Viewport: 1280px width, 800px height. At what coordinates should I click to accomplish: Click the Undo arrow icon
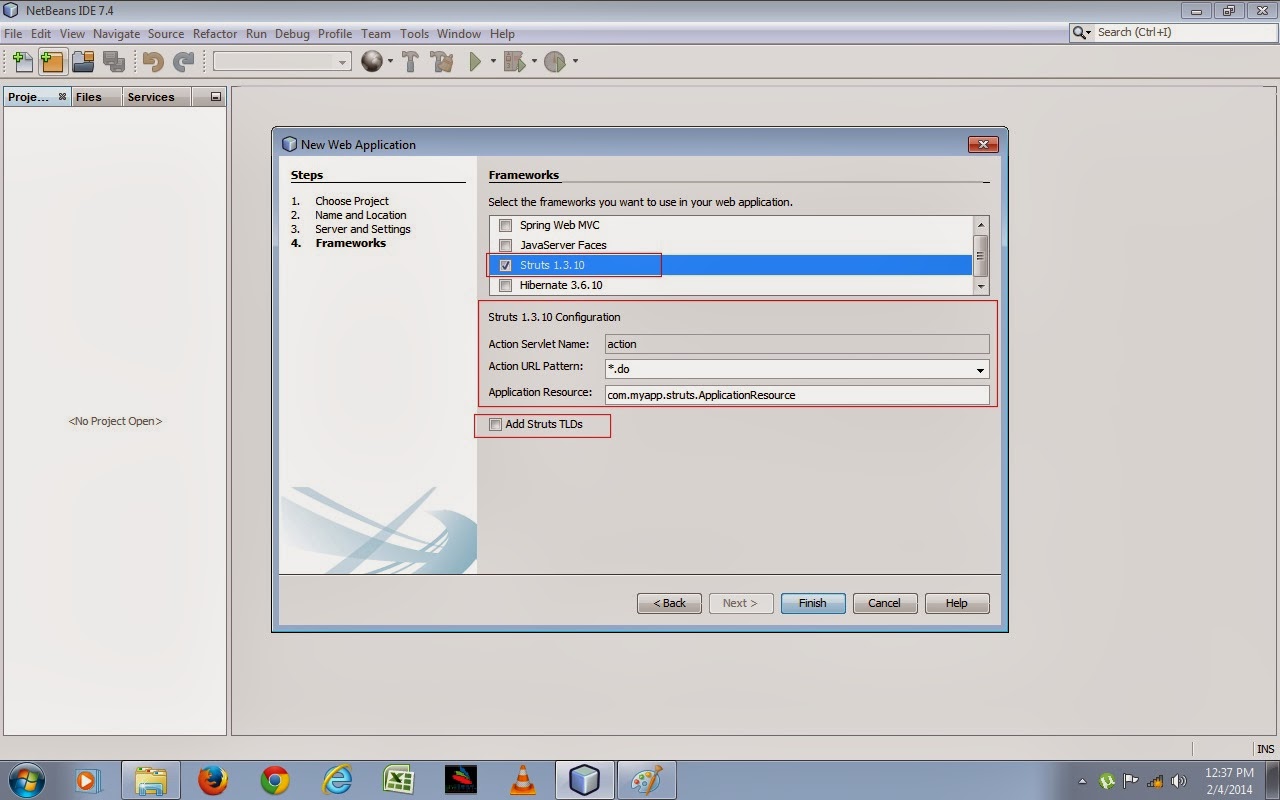(153, 62)
